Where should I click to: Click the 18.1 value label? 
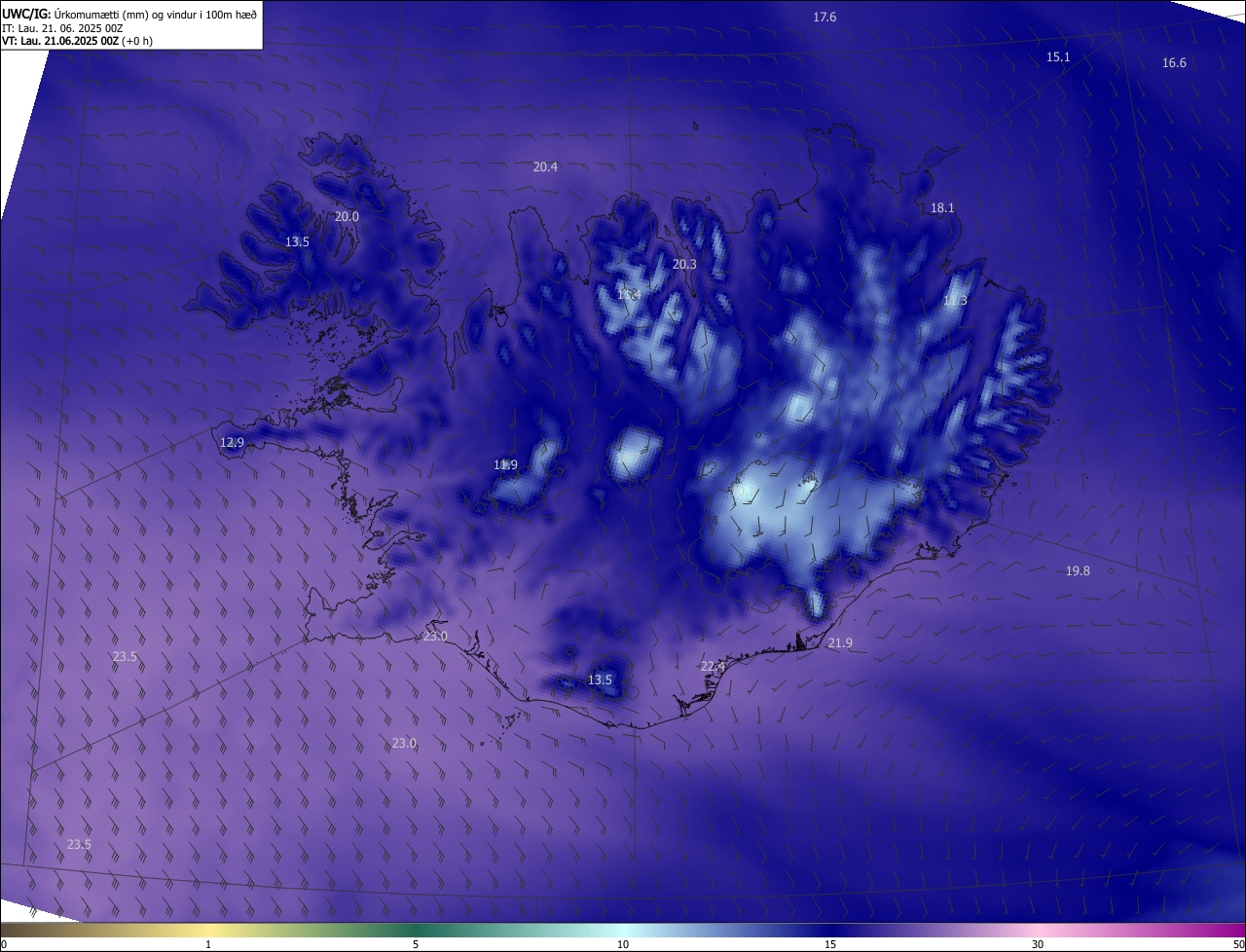[942, 208]
